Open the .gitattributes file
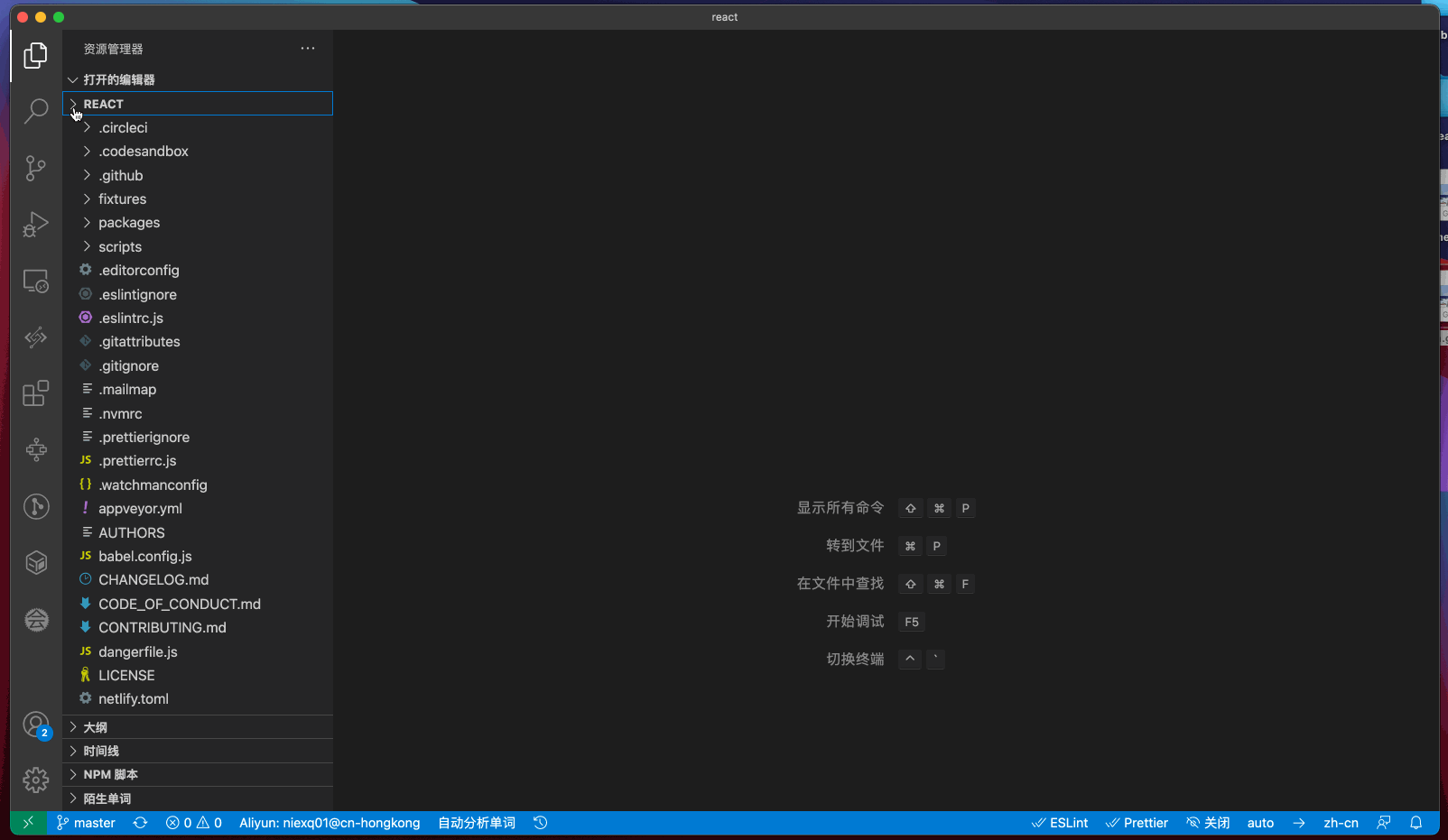1448x840 pixels. (198, 342)
